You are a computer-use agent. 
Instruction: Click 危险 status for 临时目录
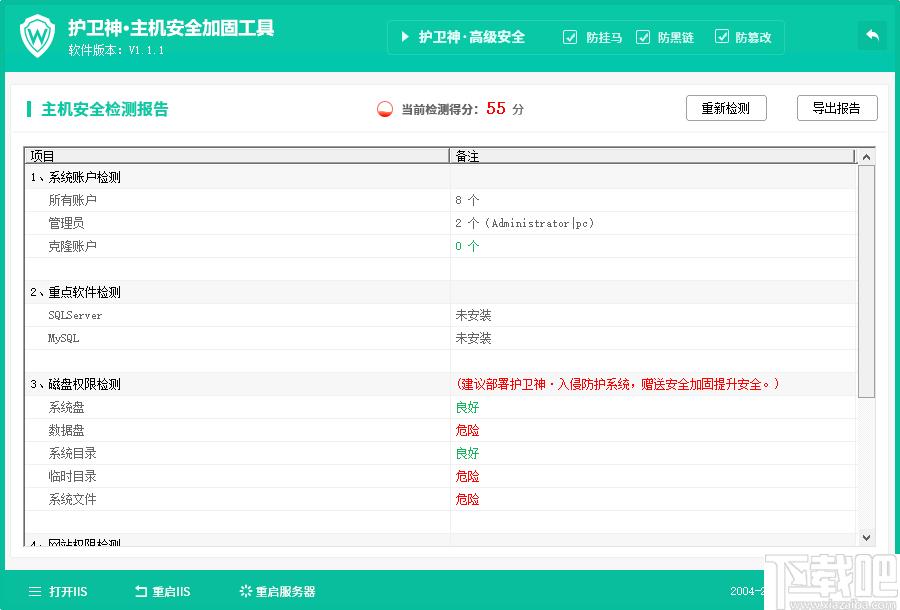point(467,476)
